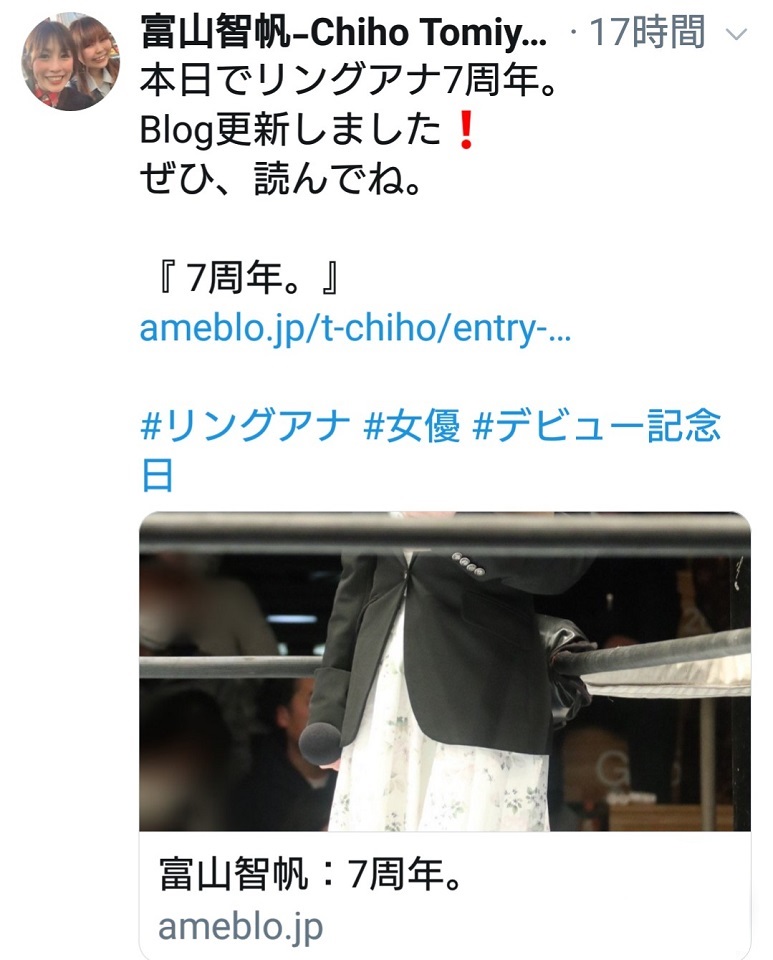Image resolution: width=773 pixels, height=960 pixels.
Task: Click the wrapped 日 of the last hashtag
Action: (x=157, y=476)
